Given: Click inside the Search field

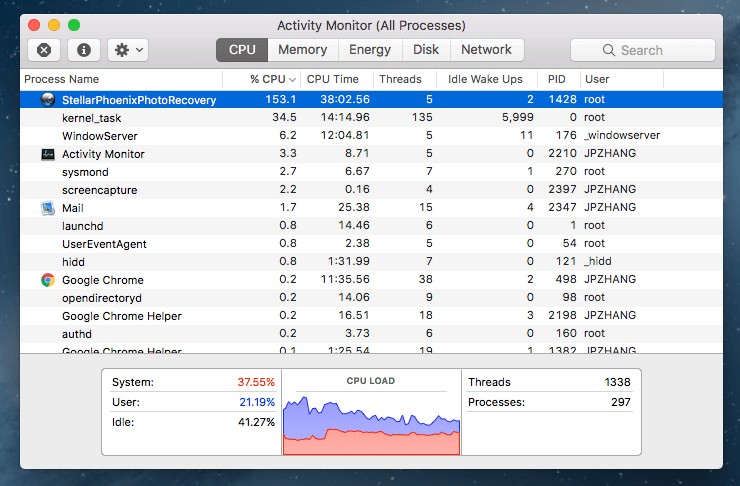Looking at the screenshot, I should point(643,50).
